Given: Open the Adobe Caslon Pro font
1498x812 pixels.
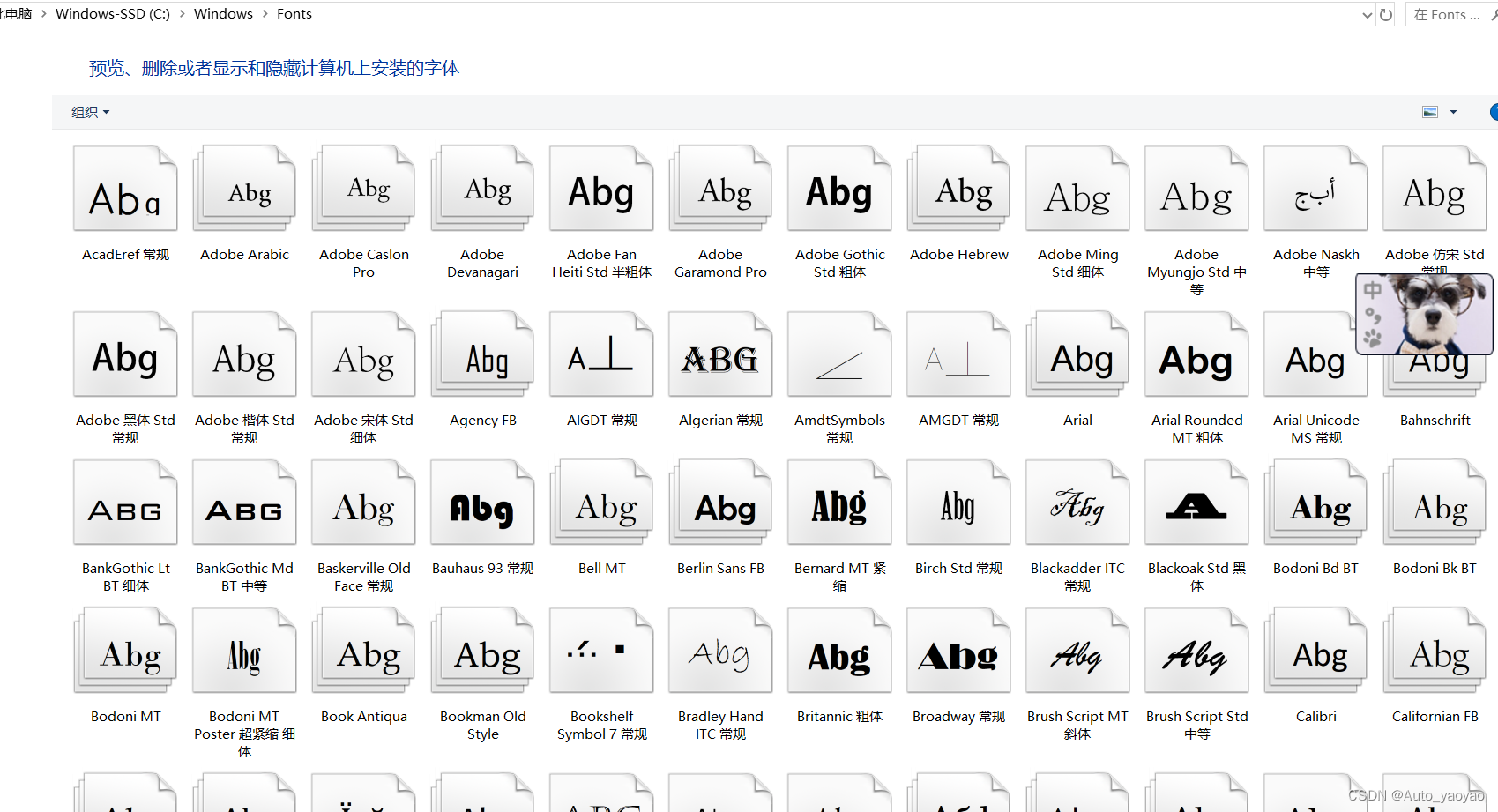Looking at the screenshot, I should 363,190.
